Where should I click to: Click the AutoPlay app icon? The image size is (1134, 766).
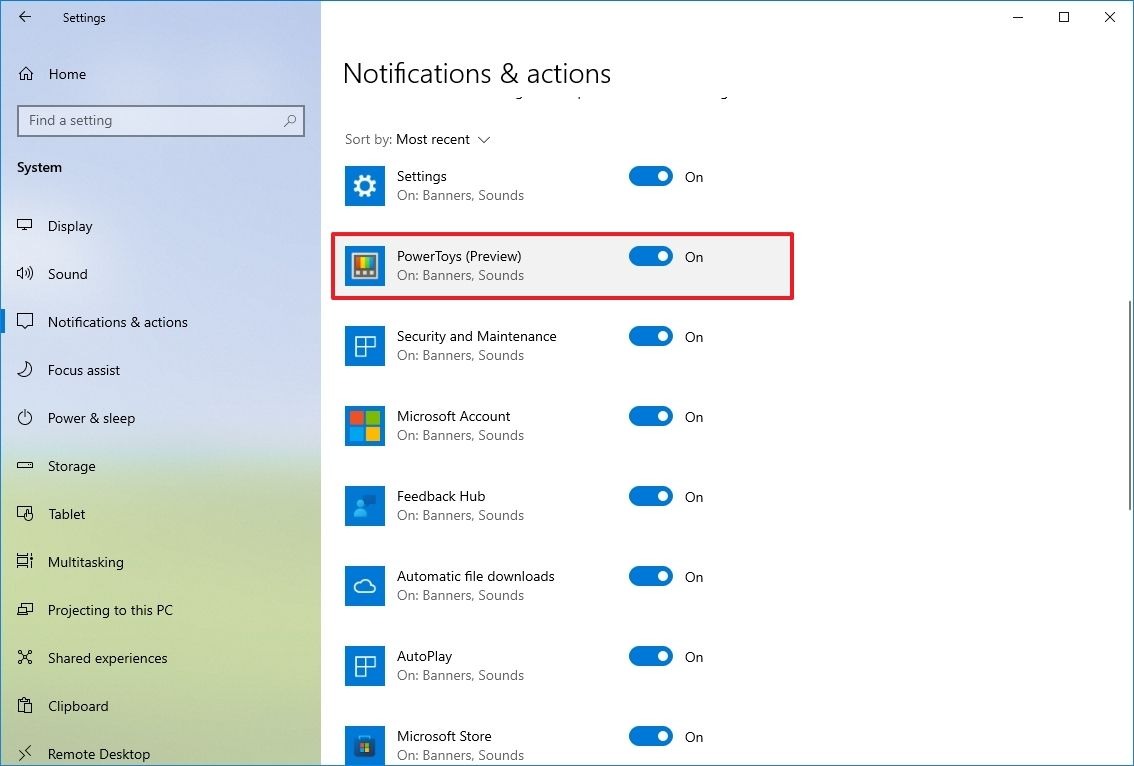364,665
